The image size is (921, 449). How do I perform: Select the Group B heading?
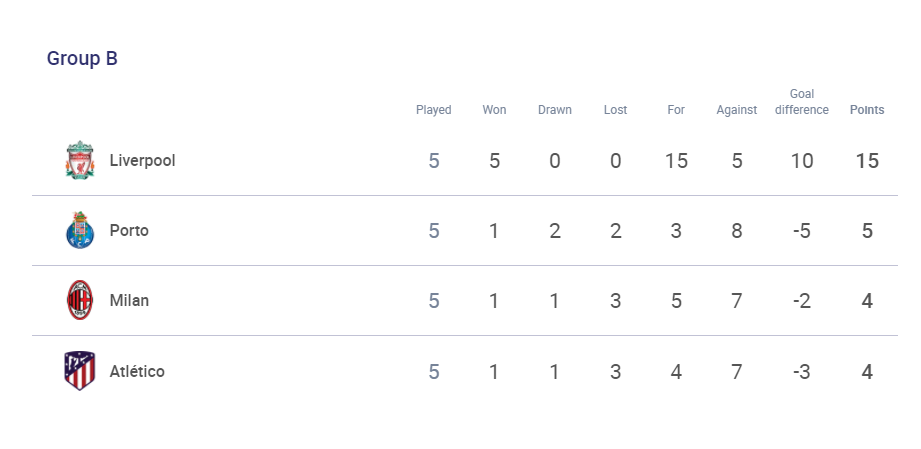[x=82, y=58]
